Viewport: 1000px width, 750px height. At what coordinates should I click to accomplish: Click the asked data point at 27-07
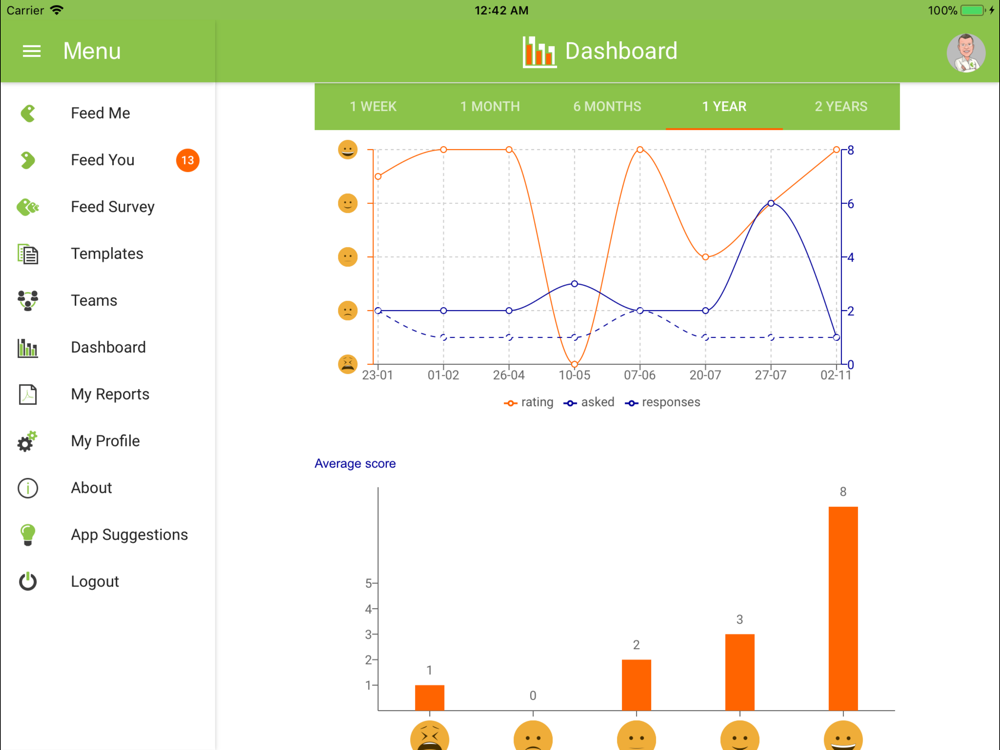(x=771, y=203)
